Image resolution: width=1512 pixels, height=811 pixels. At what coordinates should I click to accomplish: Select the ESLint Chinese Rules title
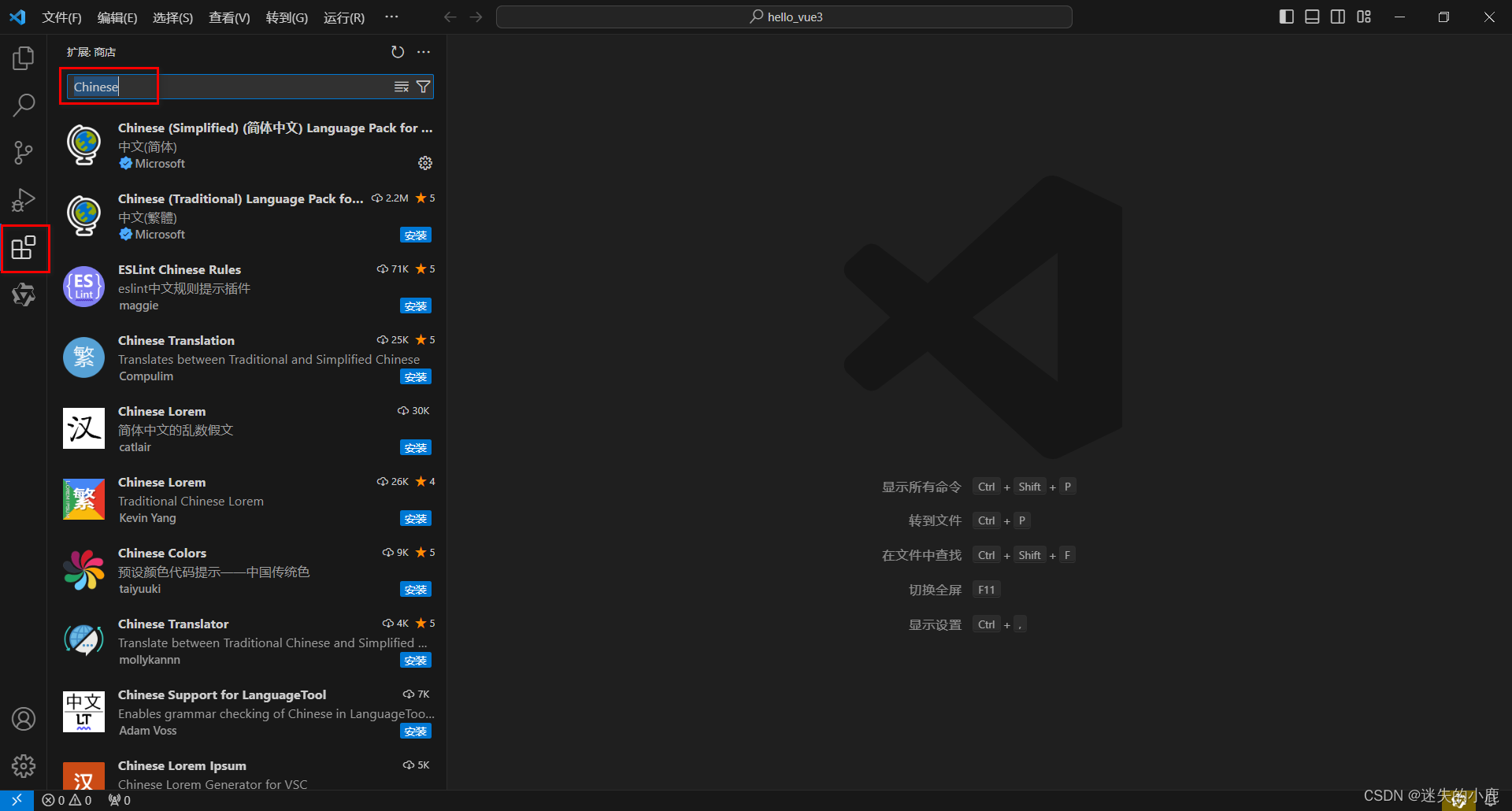pyautogui.click(x=180, y=269)
